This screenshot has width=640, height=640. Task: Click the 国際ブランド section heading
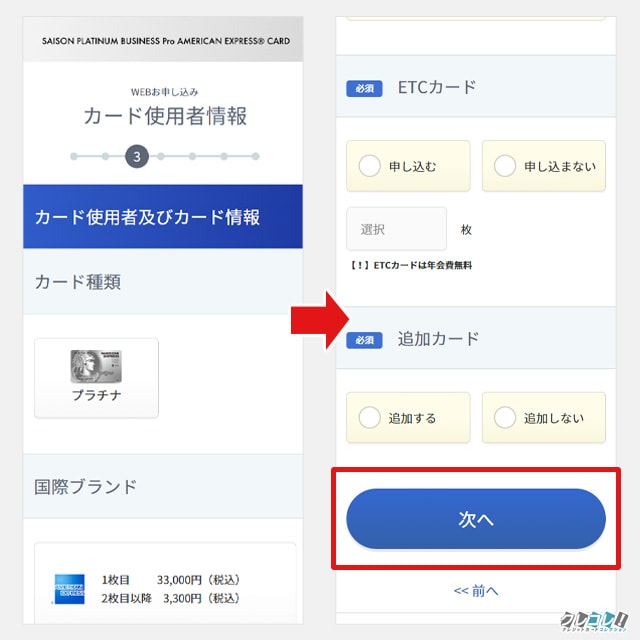[86, 487]
